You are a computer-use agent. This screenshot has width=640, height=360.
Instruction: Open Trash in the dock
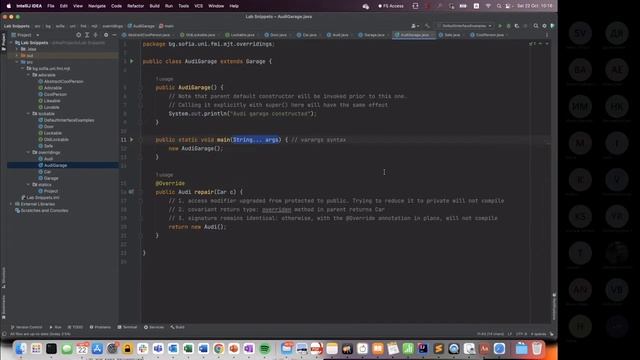point(537,349)
